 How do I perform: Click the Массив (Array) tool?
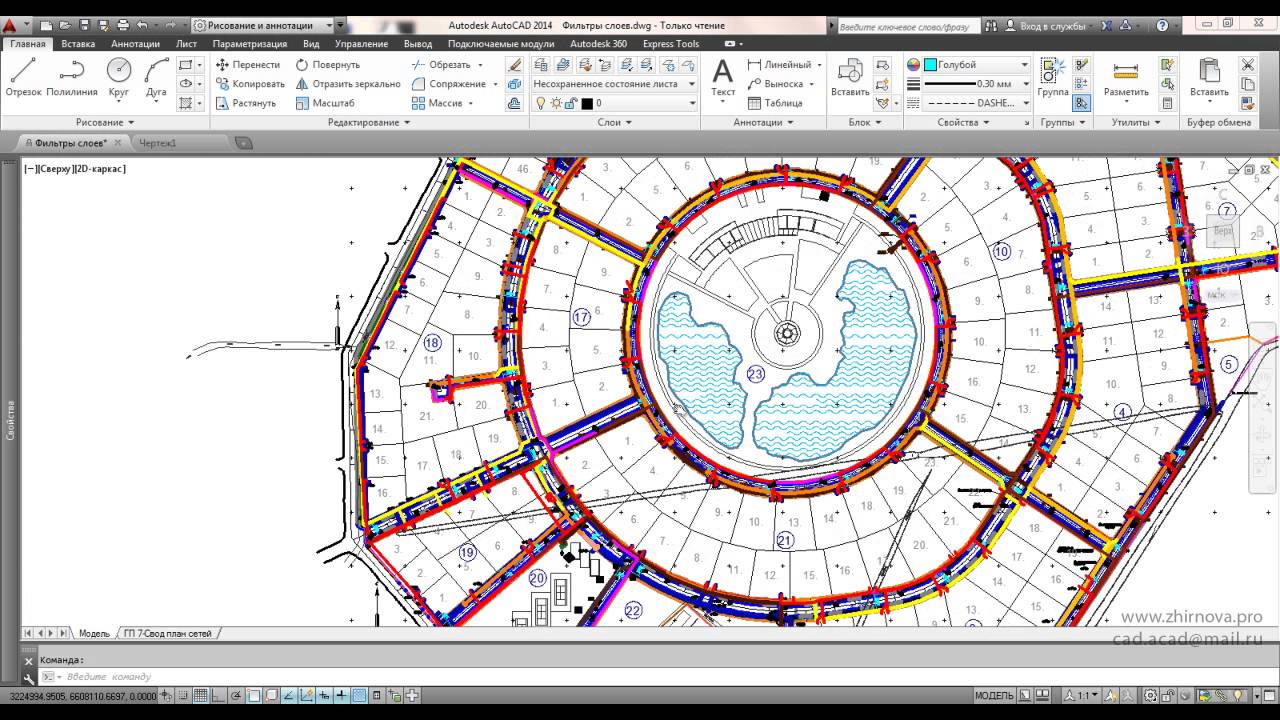pos(437,103)
